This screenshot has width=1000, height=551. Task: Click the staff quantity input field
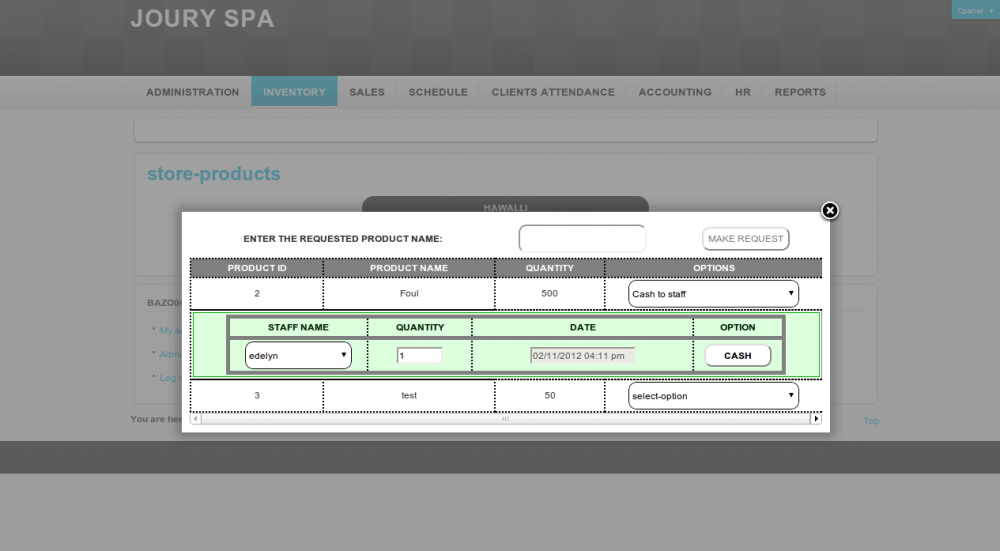[x=419, y=355]
